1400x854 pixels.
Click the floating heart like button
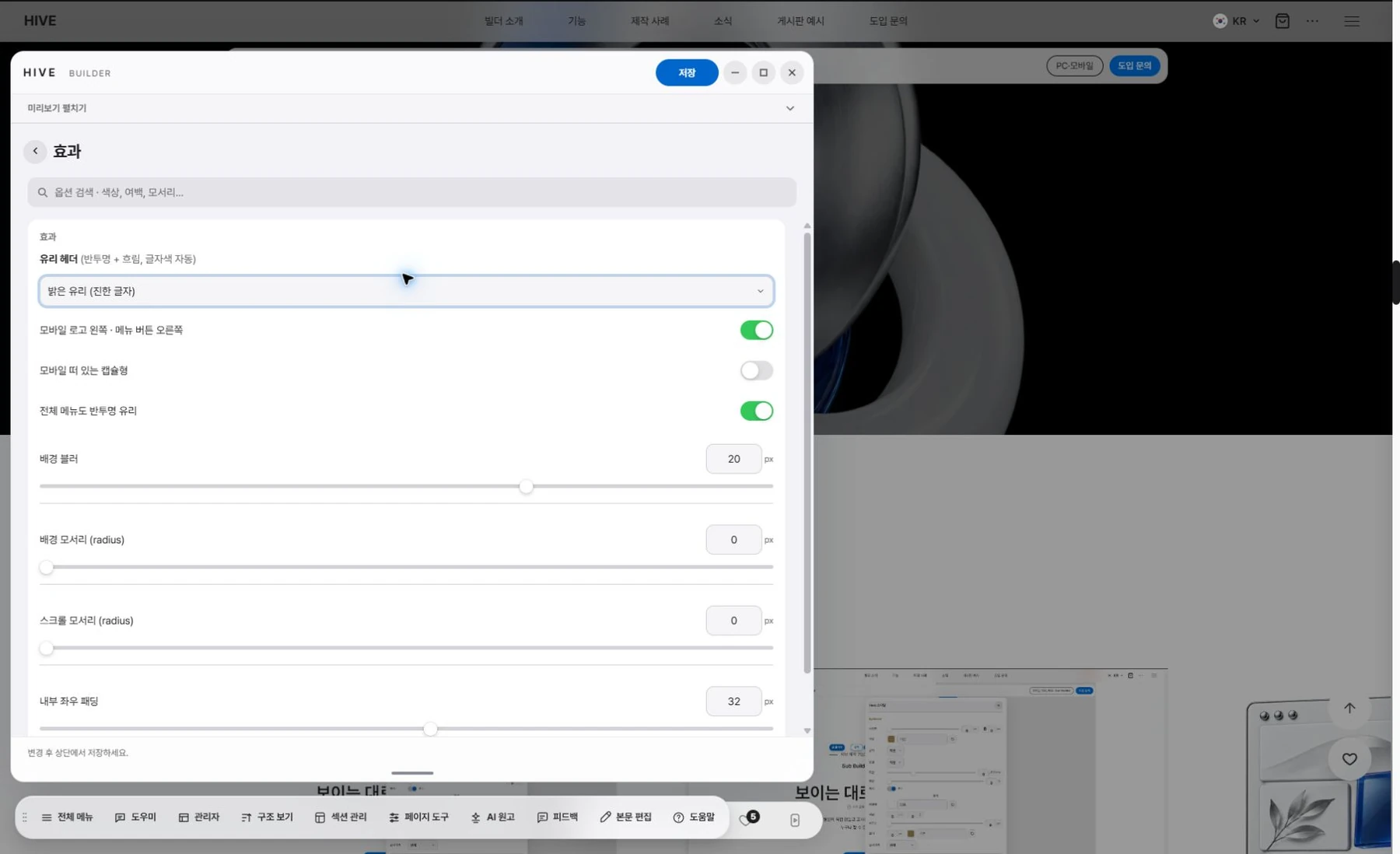point(1349,759)
